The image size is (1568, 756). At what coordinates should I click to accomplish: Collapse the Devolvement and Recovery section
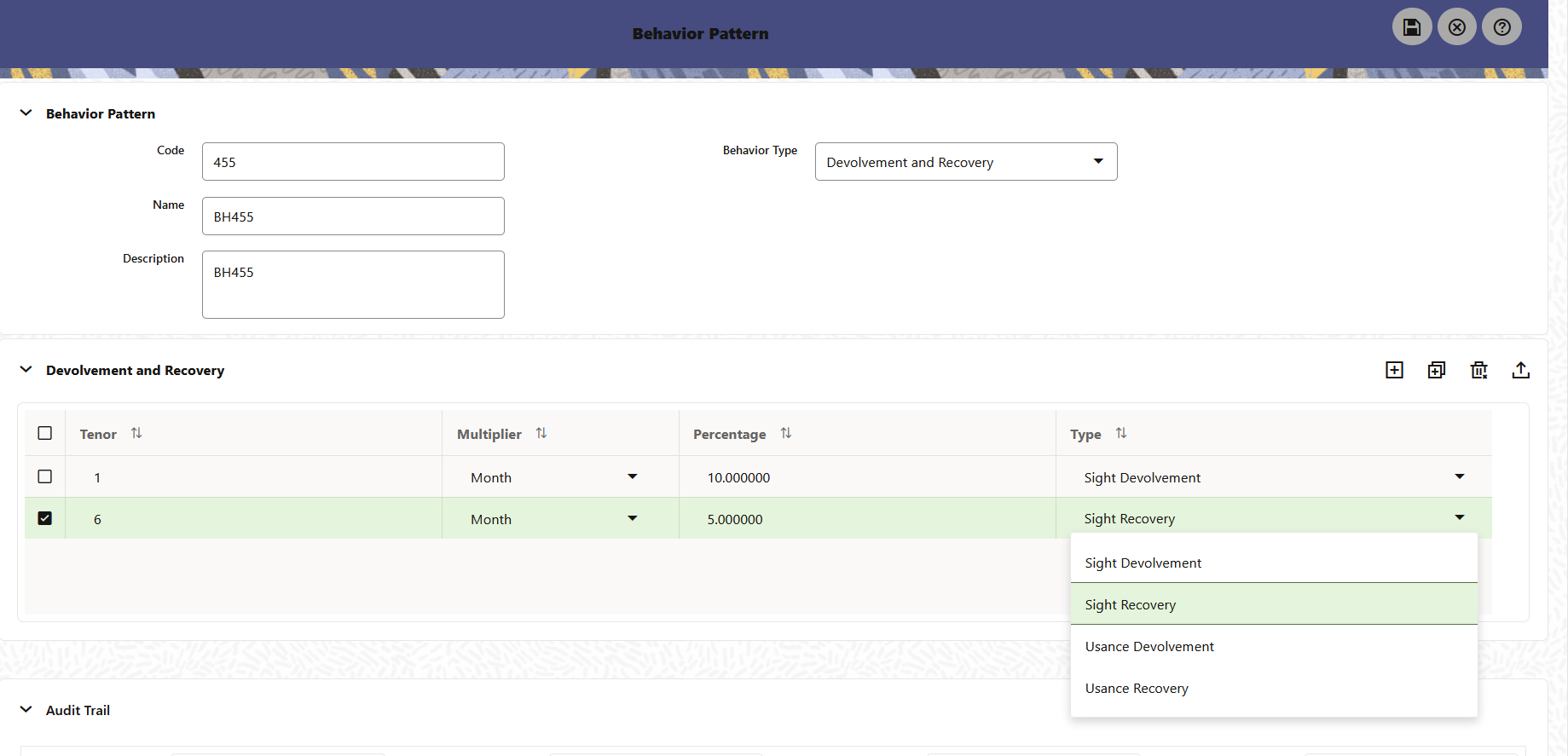[26, 370]
